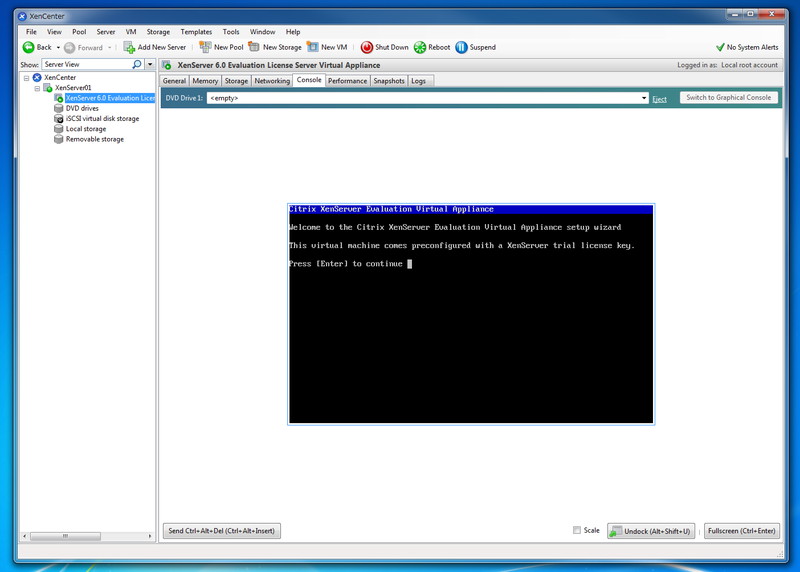Click Switch to Graphical Console button
The image size is (800, 572).
729,97
